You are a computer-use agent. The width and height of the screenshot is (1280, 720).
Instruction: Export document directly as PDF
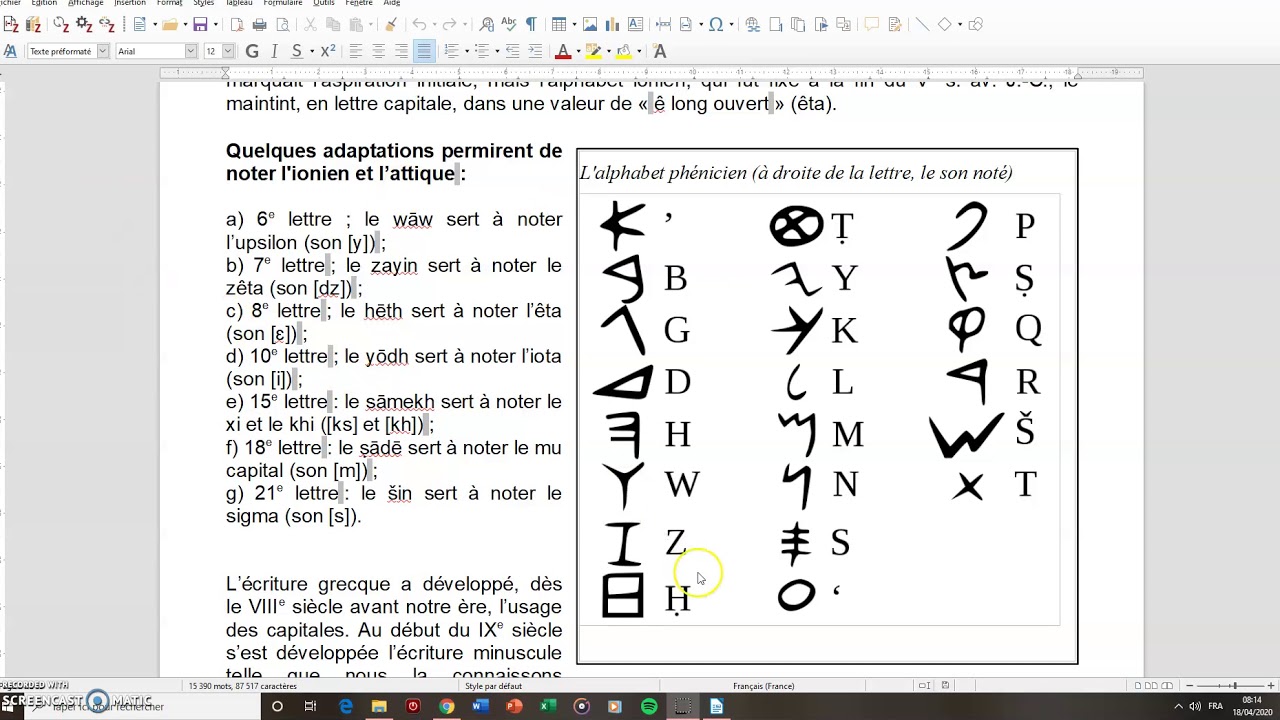[x=238, y=24]
